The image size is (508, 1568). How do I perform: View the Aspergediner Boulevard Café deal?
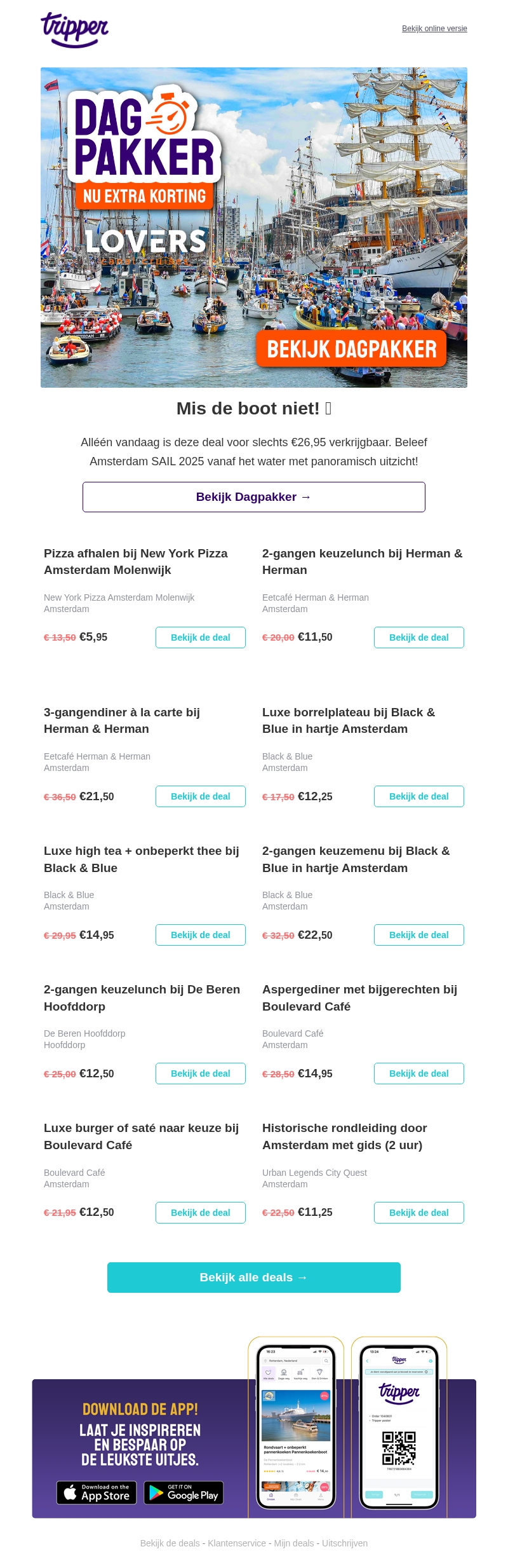point(418,1074)
